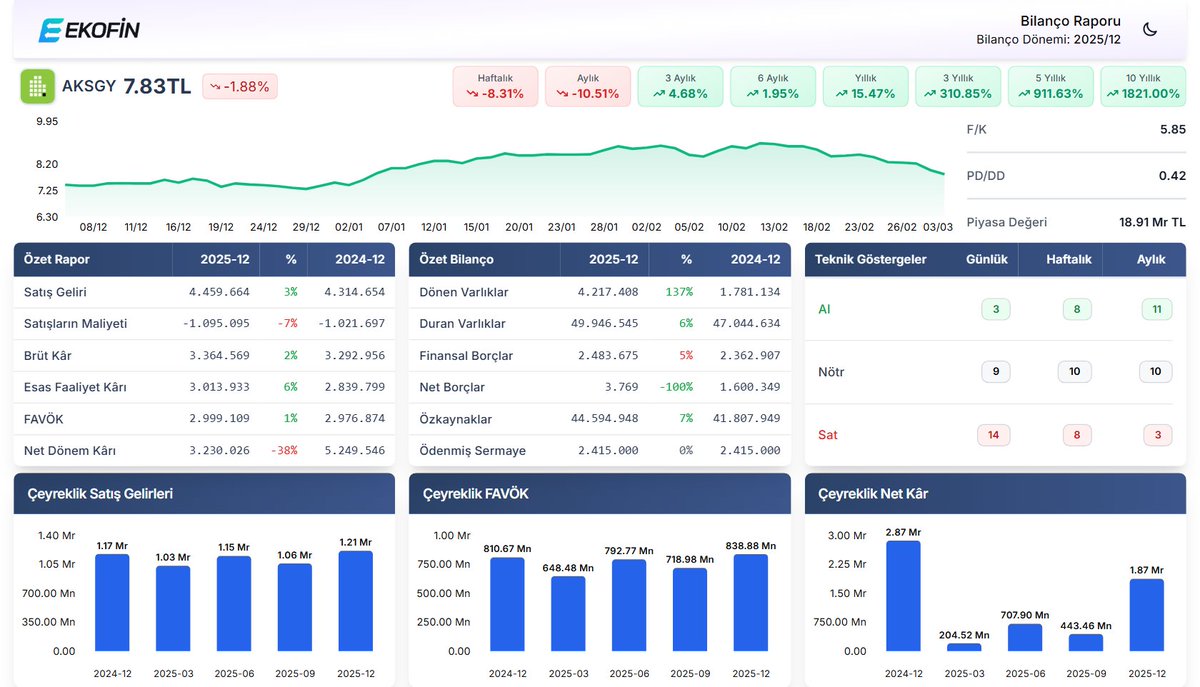Screen dimensions: 1200x687
Task: Click the Günlük column header
Action: 987,259
